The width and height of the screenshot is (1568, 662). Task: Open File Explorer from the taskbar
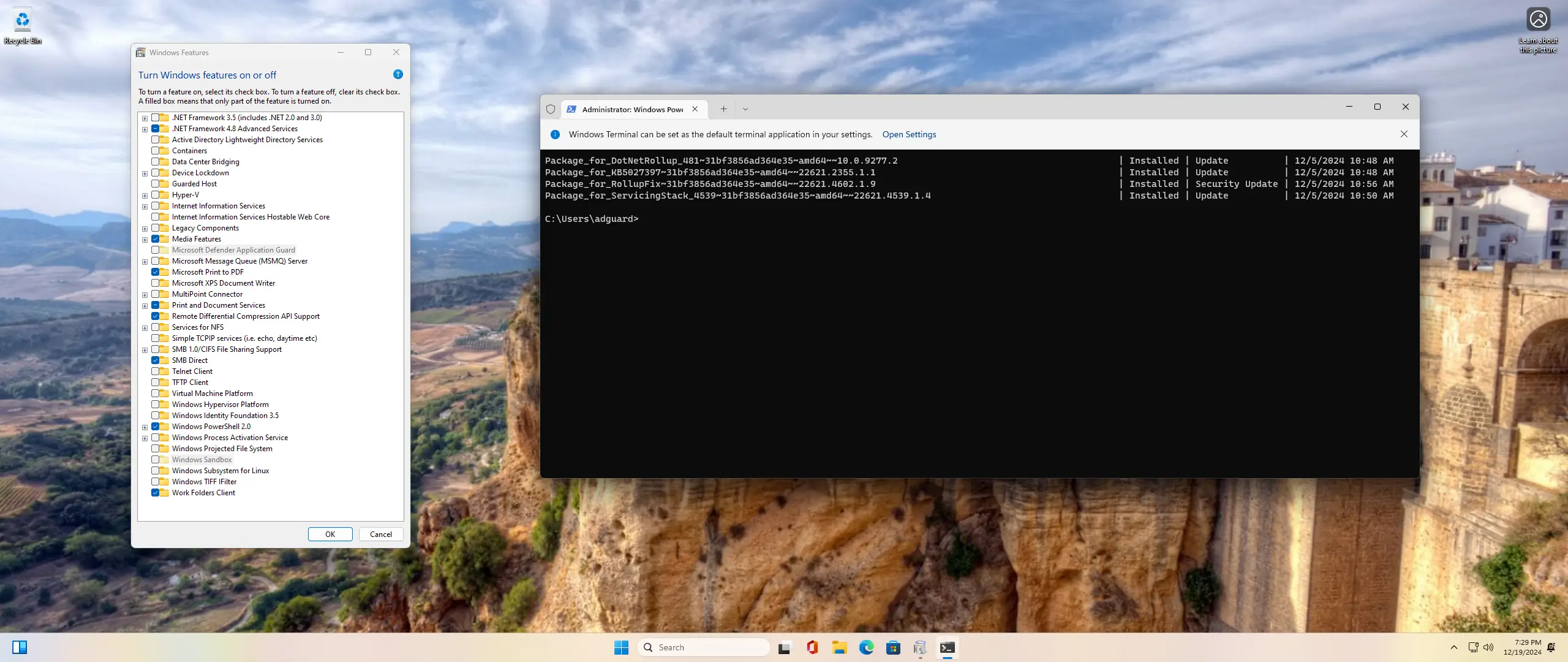839,647
